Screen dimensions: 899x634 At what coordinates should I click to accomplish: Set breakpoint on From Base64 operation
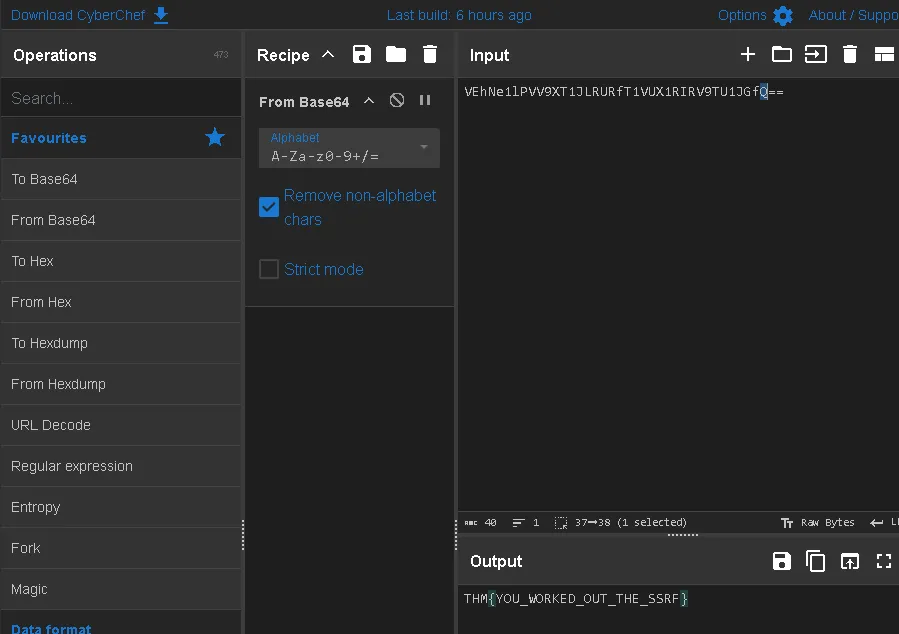click(425, 100)
